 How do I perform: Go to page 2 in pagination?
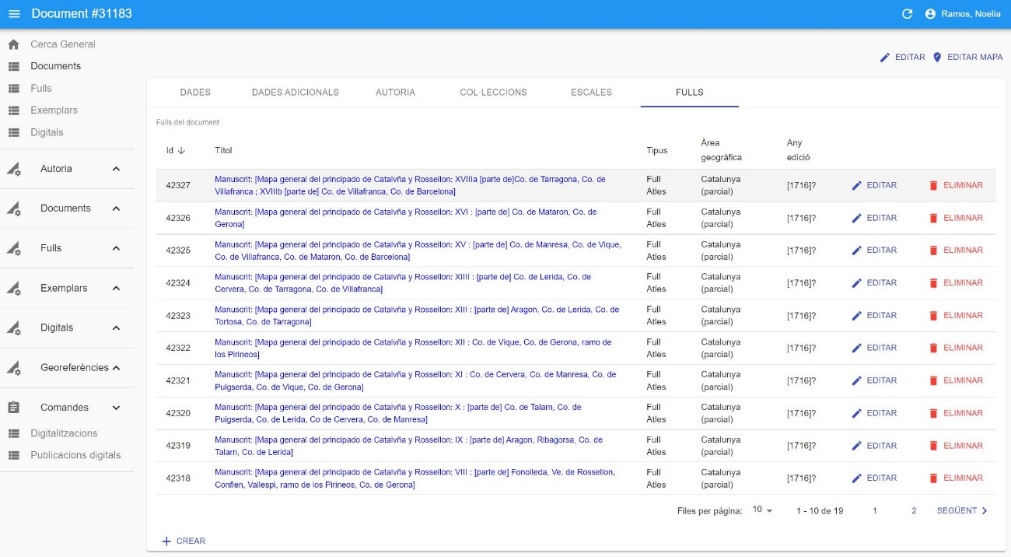pyautogui.click(x=914, y=511)
